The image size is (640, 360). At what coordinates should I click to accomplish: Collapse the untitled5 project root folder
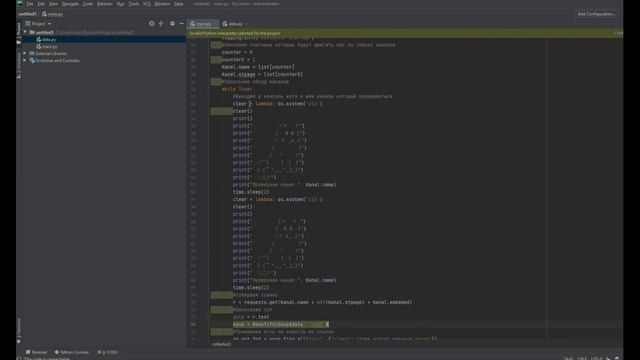(x=25, y=32)
